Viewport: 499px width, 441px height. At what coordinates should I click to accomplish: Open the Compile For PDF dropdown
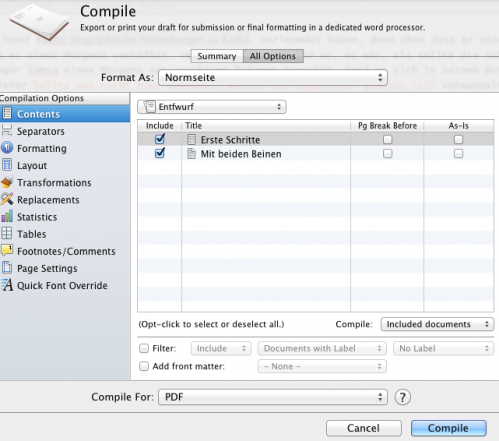[273, 397]
